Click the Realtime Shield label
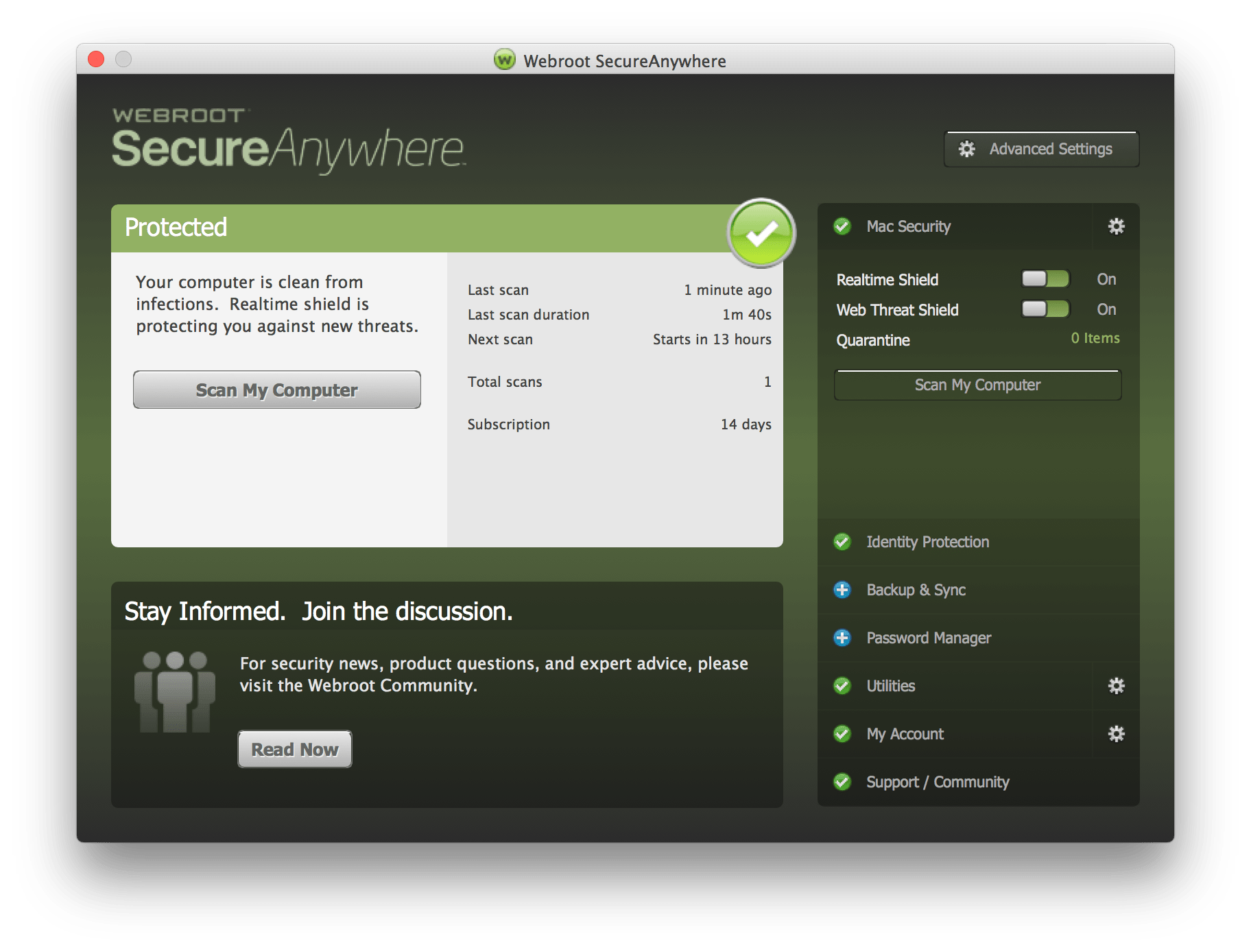Screen dimensions: 1251x952 pyautogui.click(x=887, y=280)
